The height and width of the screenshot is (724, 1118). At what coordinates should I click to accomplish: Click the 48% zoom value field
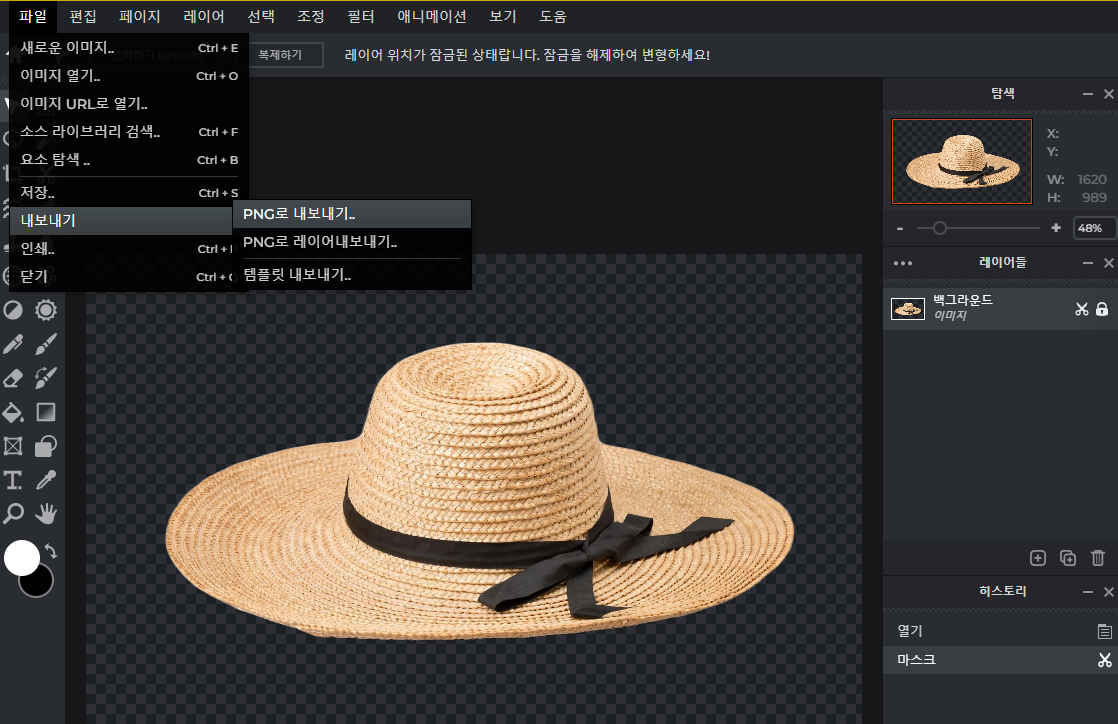point(1094,228)
